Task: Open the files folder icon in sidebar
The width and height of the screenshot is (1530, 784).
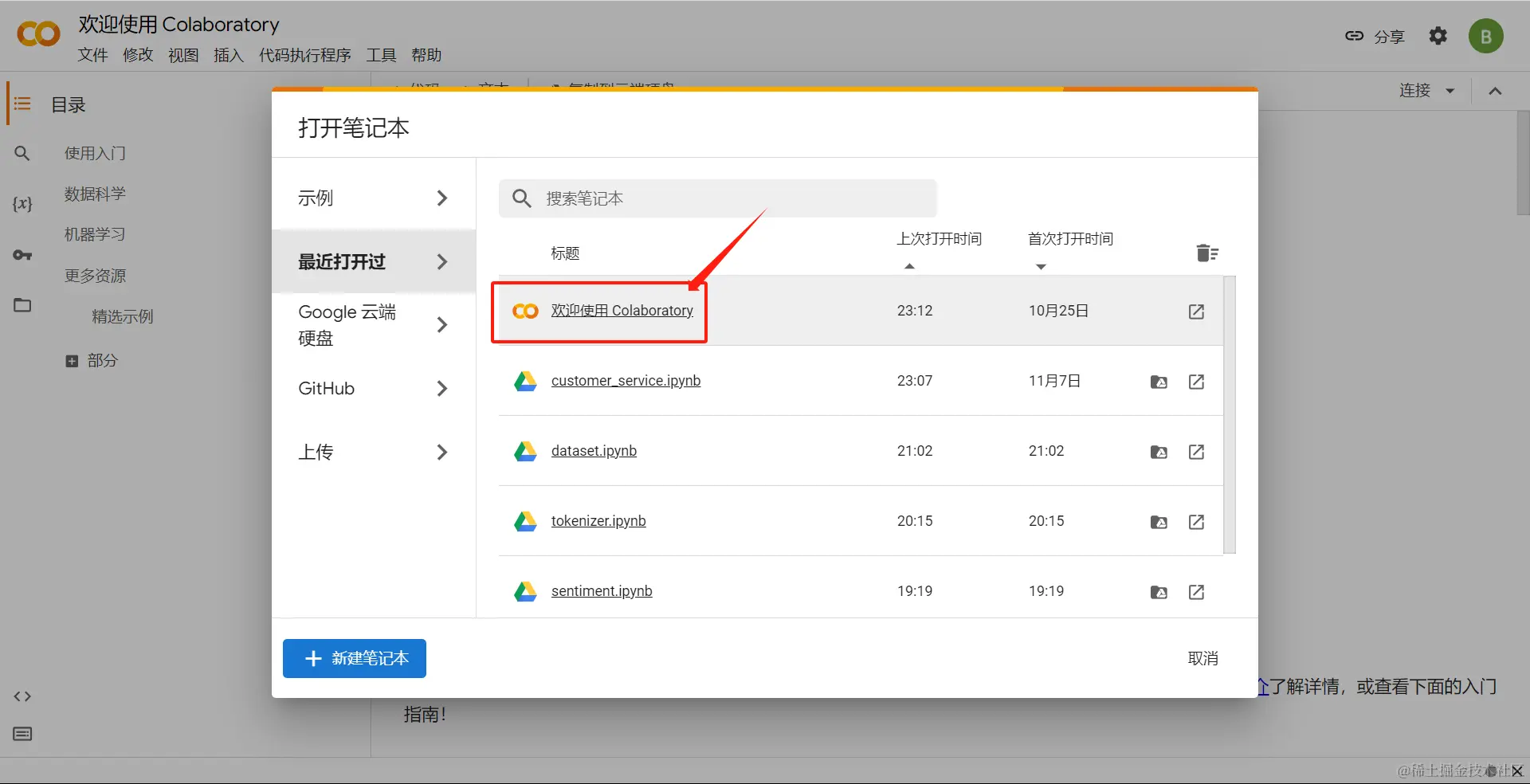Action: click(22, 305)
